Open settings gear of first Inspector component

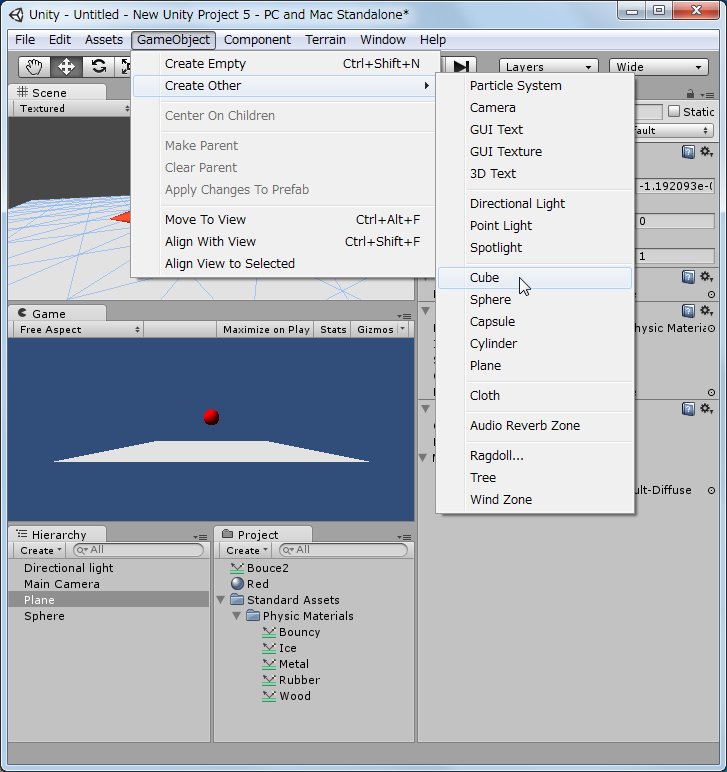706,152
